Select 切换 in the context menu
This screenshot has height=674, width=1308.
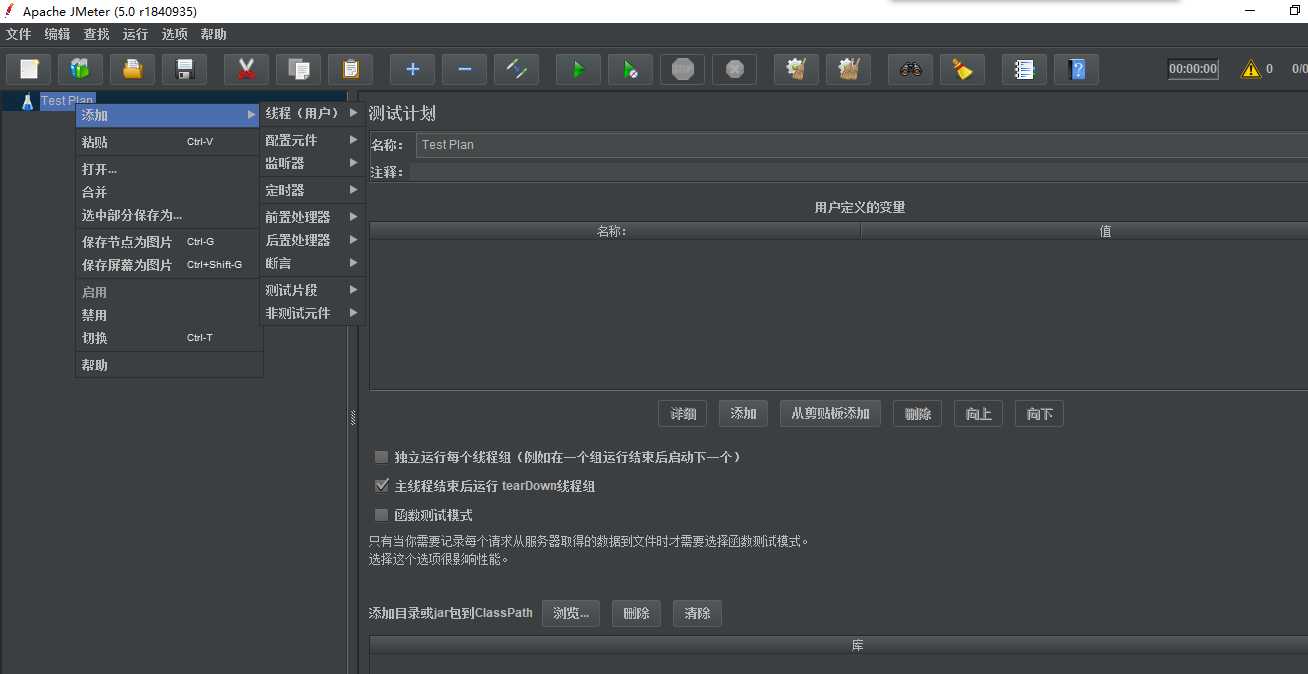(168, 338)
